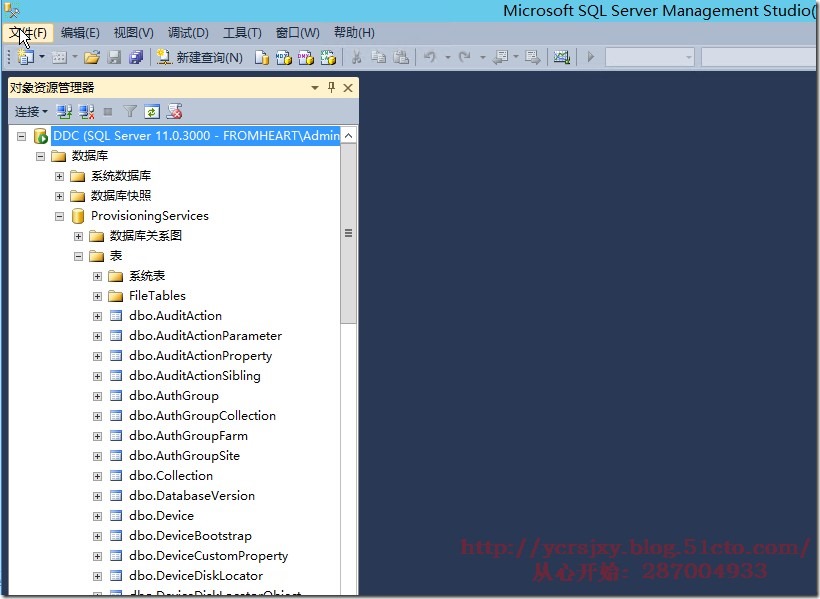Viewport: 820px width, 599px height.
Task: Select the DDC SQL Server node
Action: coord(196,136)
